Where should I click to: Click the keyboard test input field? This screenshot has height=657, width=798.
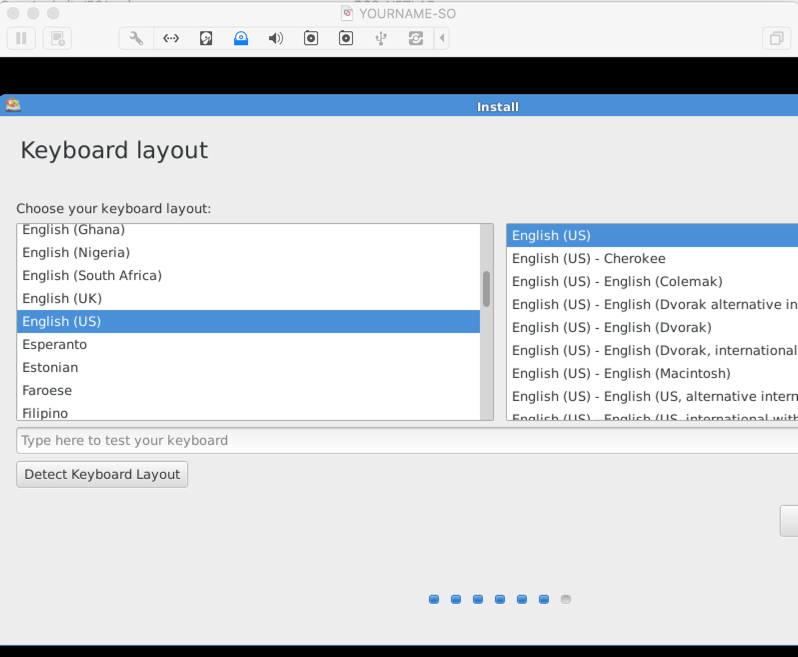pyautogui.click(x=407, y=440)
